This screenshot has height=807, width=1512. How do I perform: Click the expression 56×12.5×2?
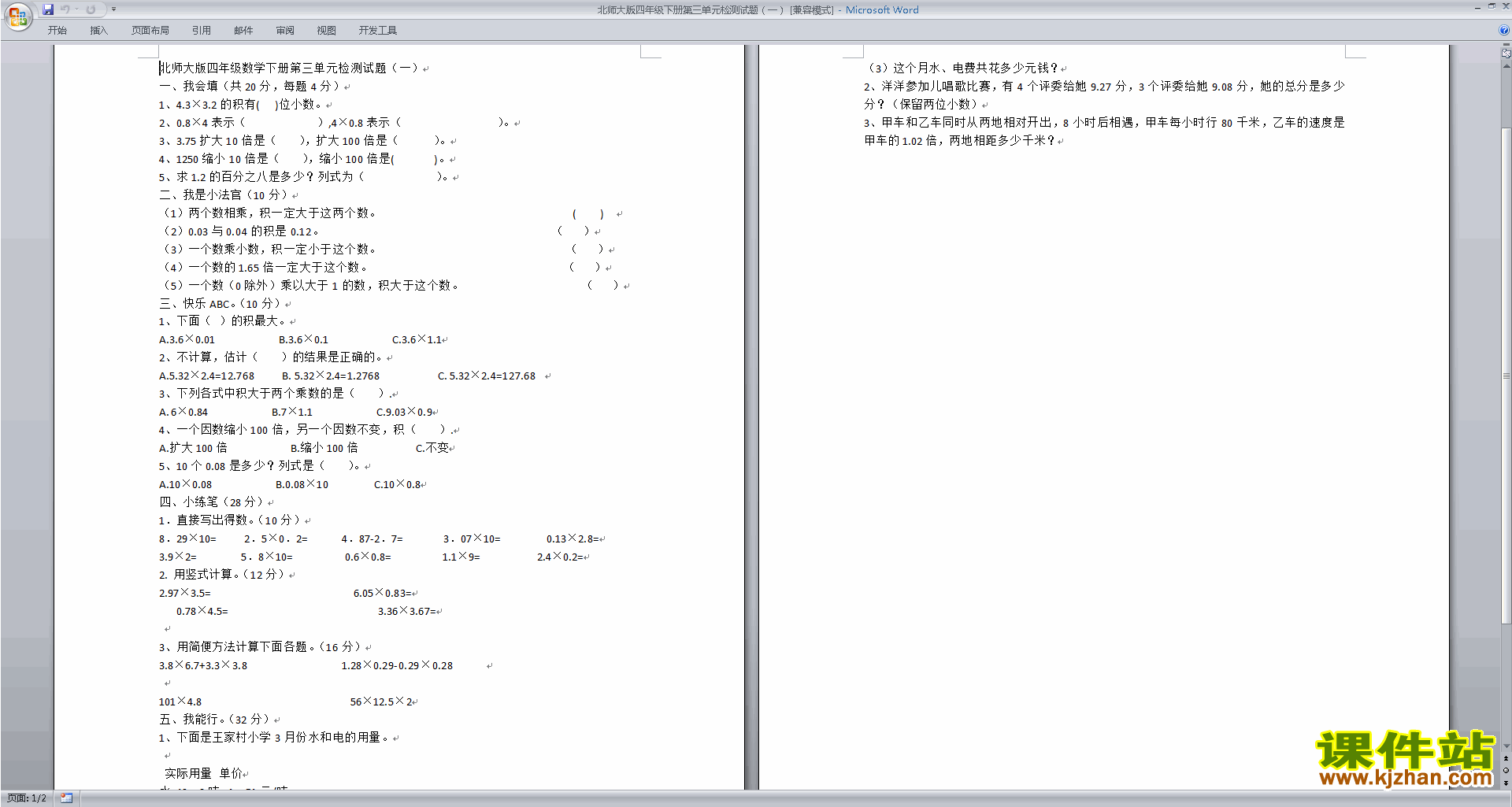381,702
